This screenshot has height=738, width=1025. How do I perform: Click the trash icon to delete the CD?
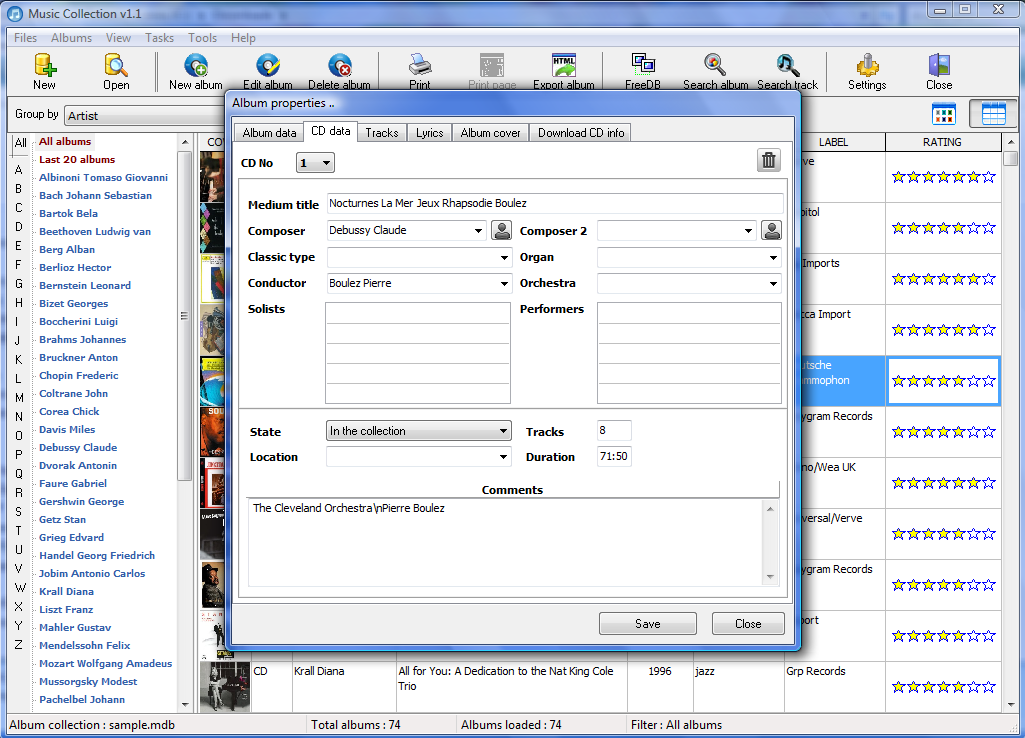click(769, 160)
